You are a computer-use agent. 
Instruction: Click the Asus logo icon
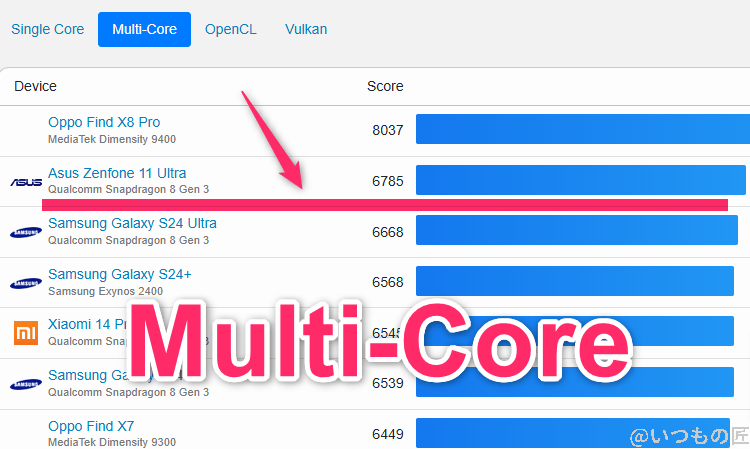point(26,182)
